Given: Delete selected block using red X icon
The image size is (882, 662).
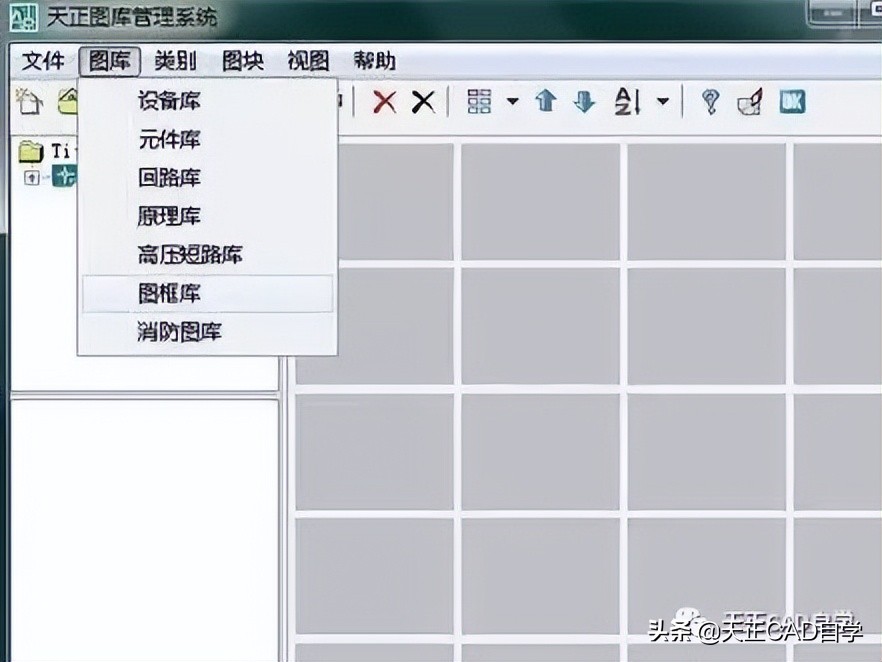Looking at the screenshot, I should 383,100.
